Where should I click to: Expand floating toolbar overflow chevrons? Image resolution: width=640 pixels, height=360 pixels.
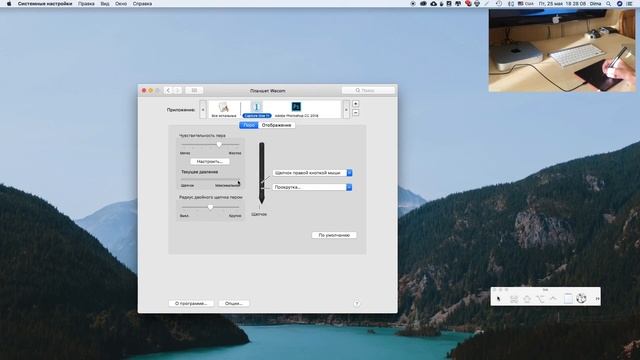coord(597,299)
